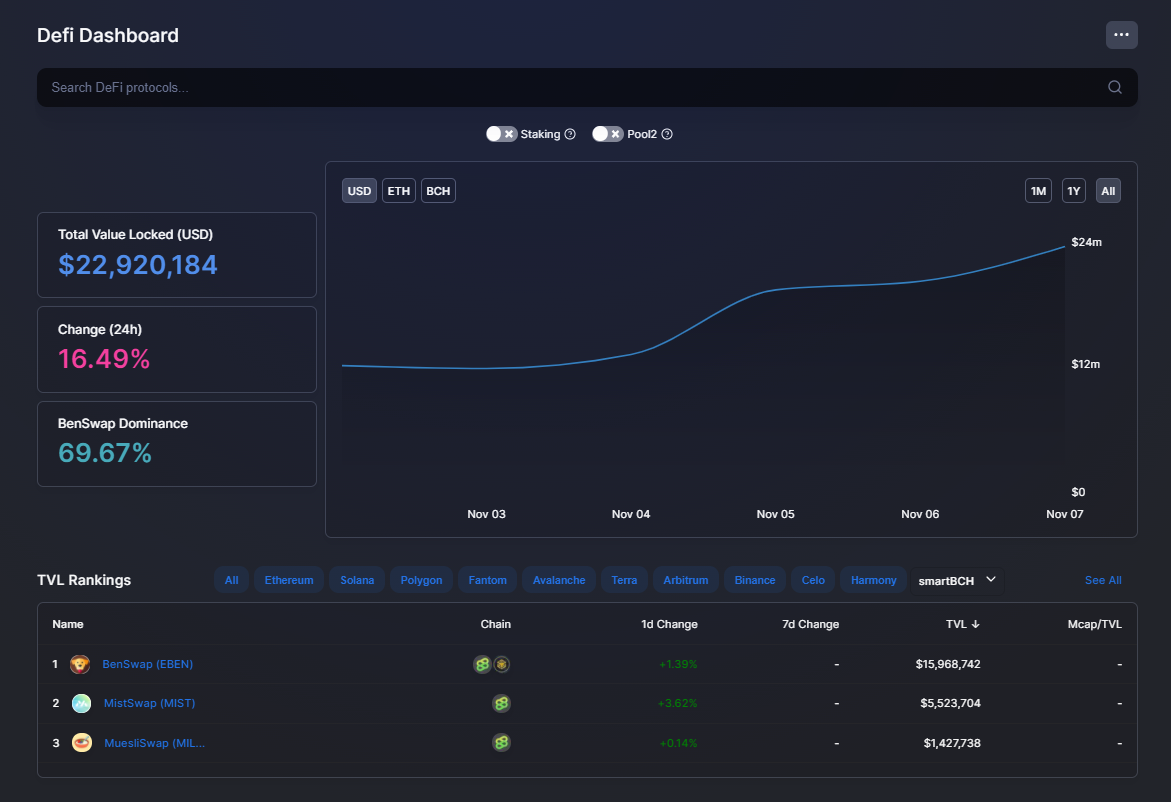Open the BenSwap (EBEN) protocol link
This screenshot has width=1171, height=802.
[148, 664]
